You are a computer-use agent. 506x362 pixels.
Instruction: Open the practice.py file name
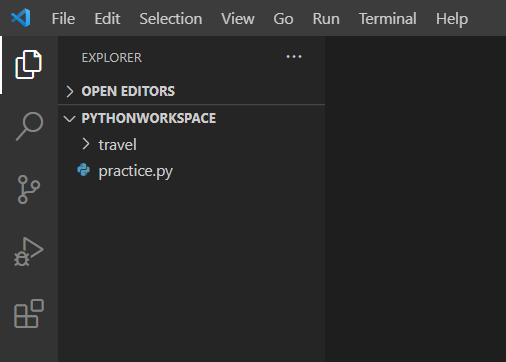point(136,171)
